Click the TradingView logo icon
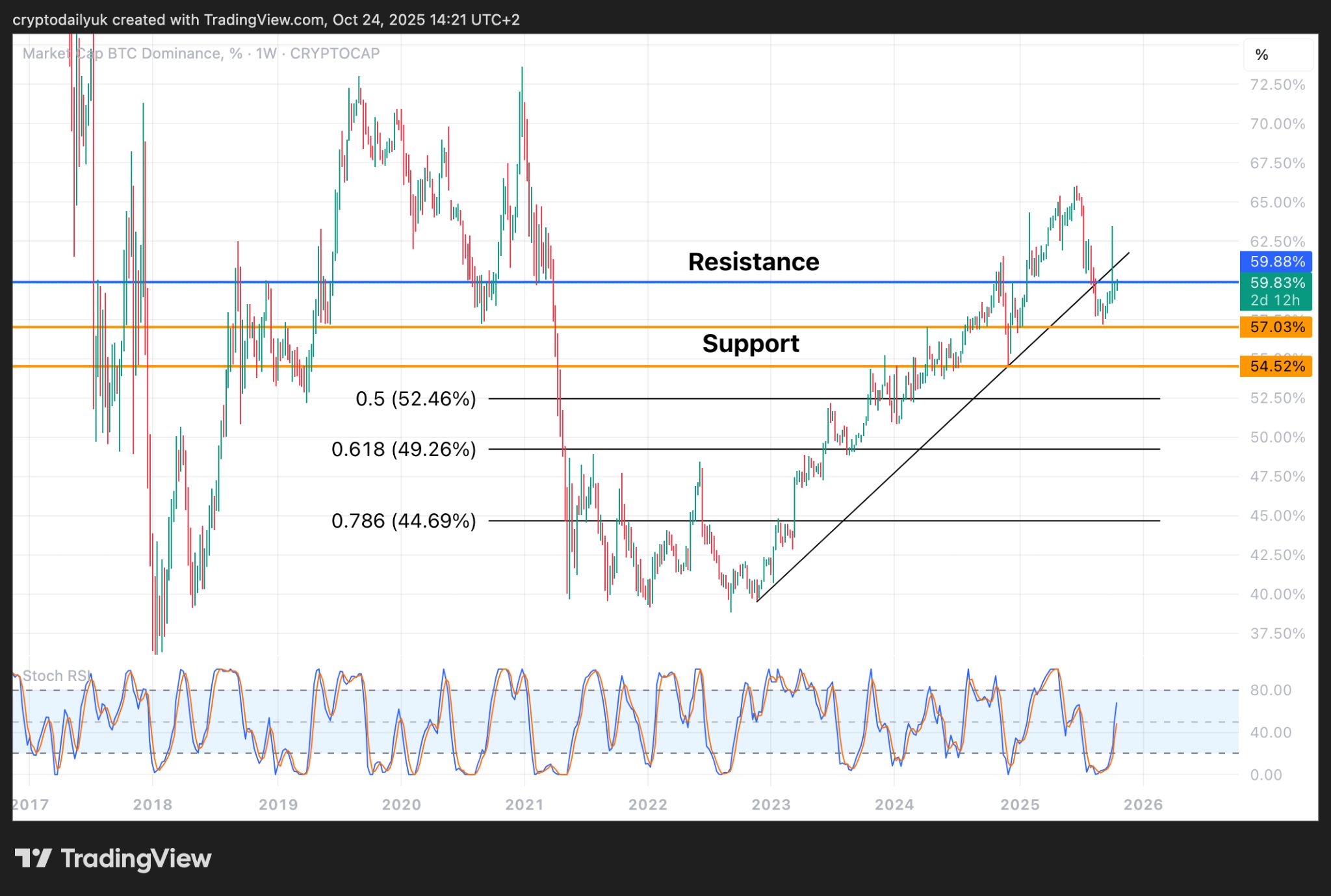Image resolution: width=1331 pixels, height=896 pixels. pyautogui.click(x=33, y=858)
